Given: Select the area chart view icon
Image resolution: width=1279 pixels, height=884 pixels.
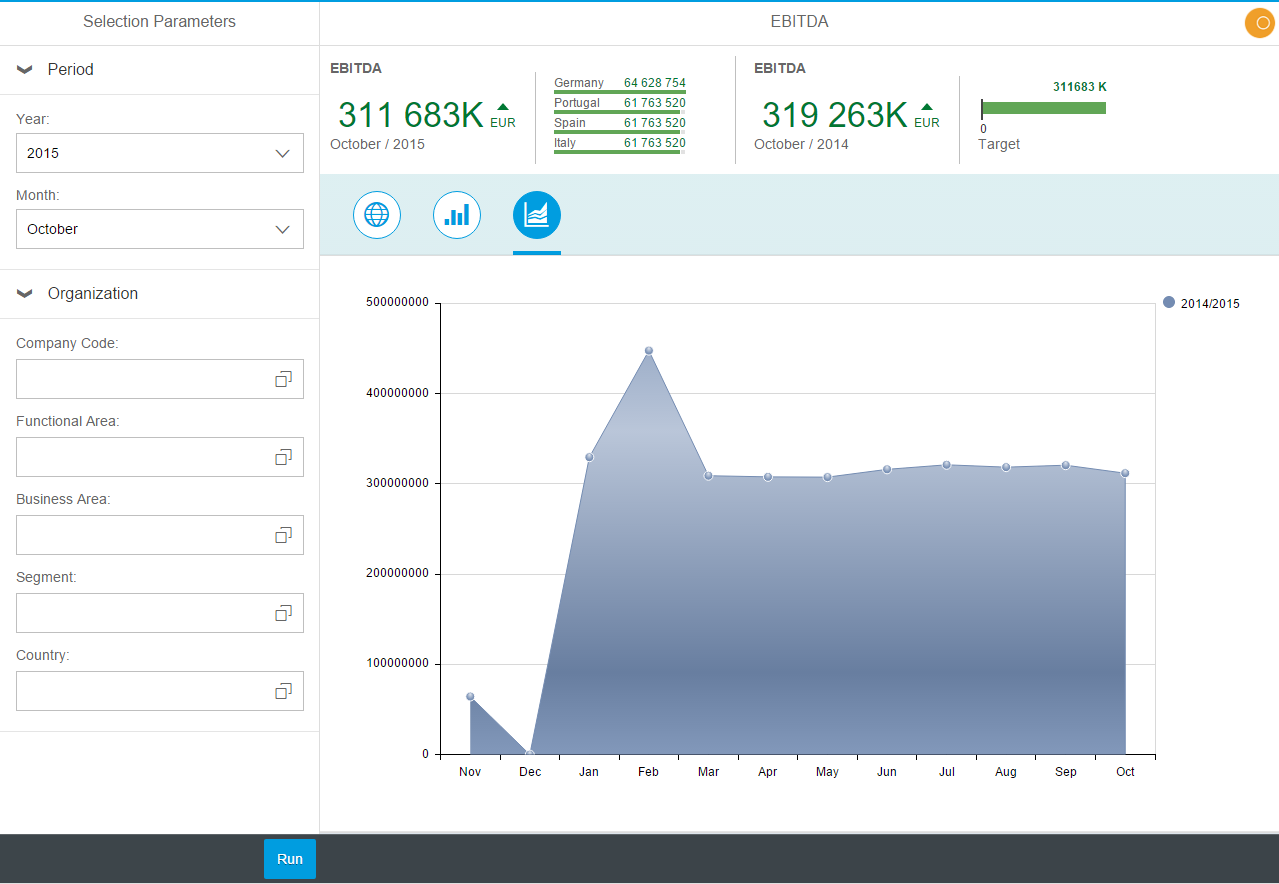Looking at the screenshot, I should click(x=537, y=215).
